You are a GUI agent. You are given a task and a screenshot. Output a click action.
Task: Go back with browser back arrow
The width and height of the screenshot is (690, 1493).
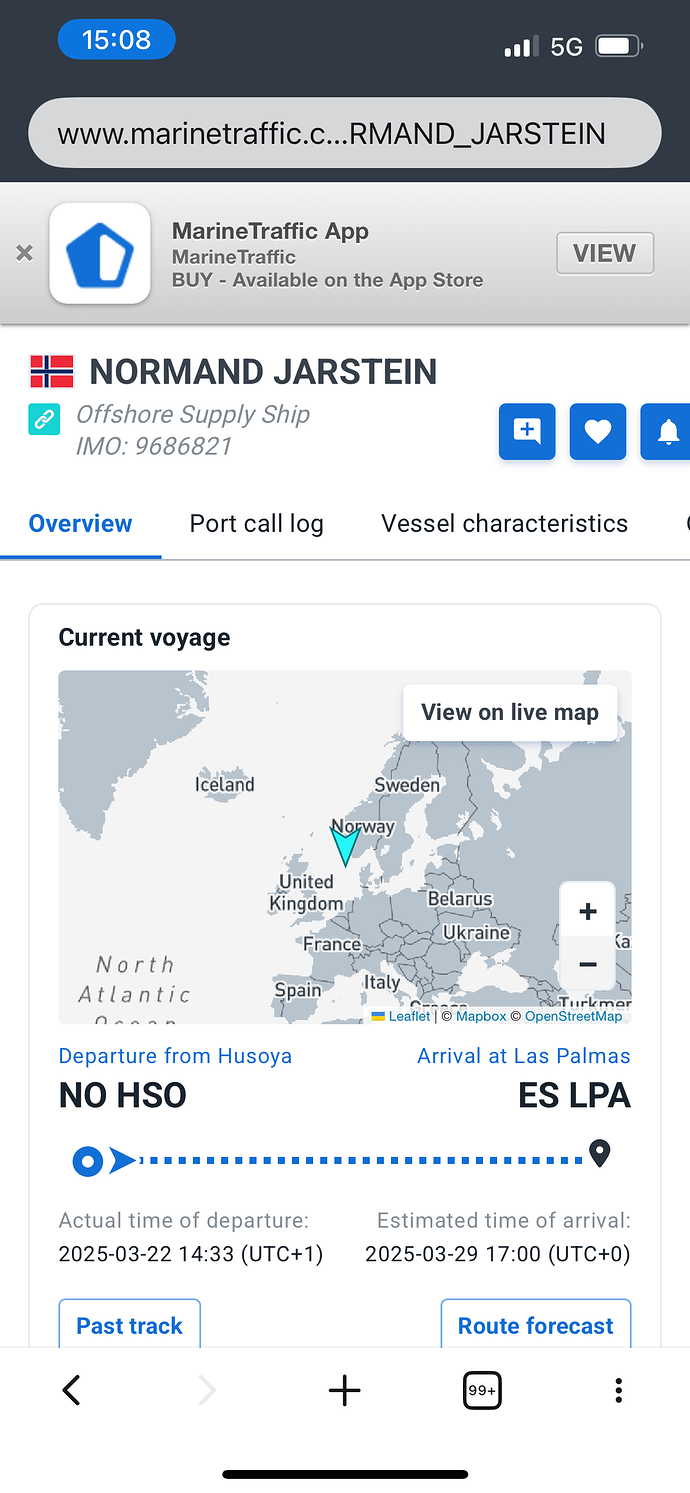click(x=71, y=1390)
